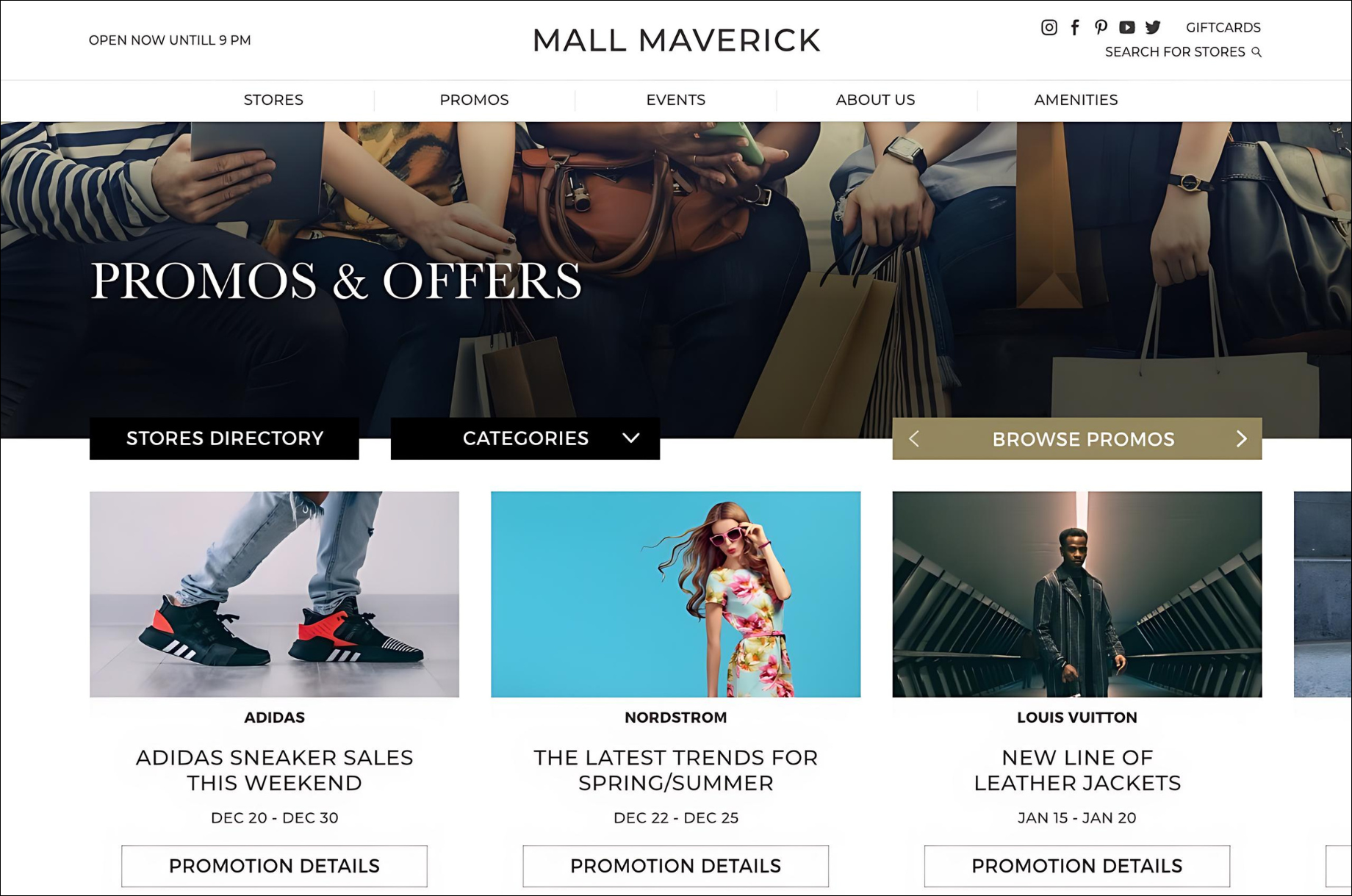Click the Search for Stores field

(x=1183, y=52)
